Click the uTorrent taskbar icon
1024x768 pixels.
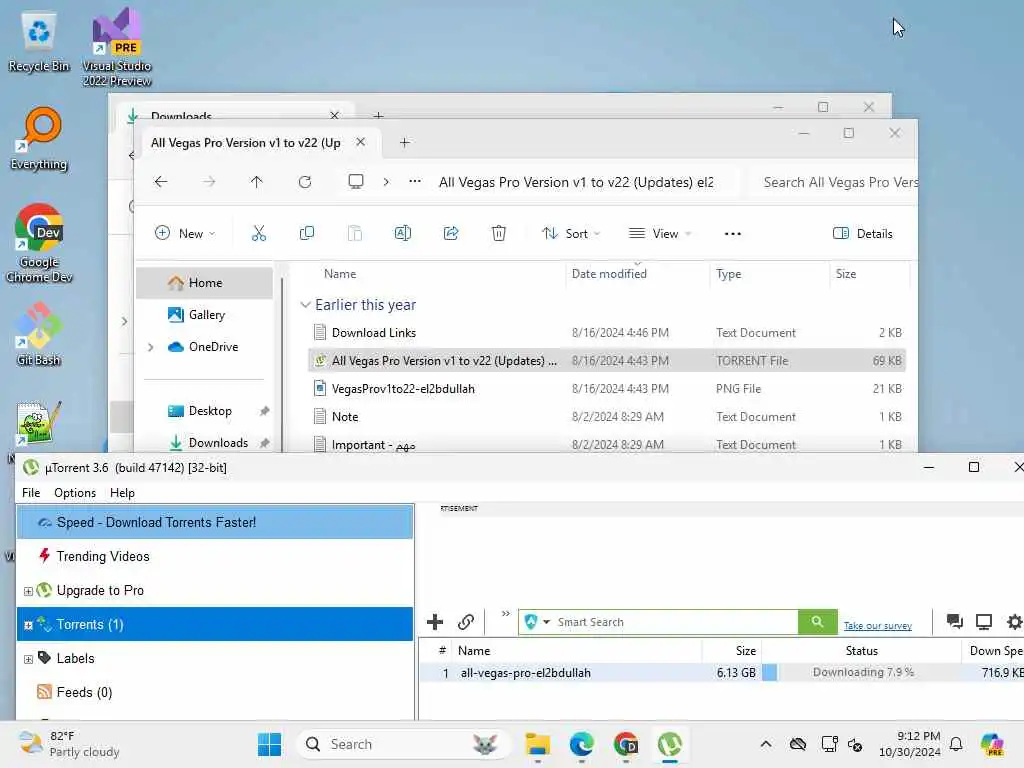[669, 744]
